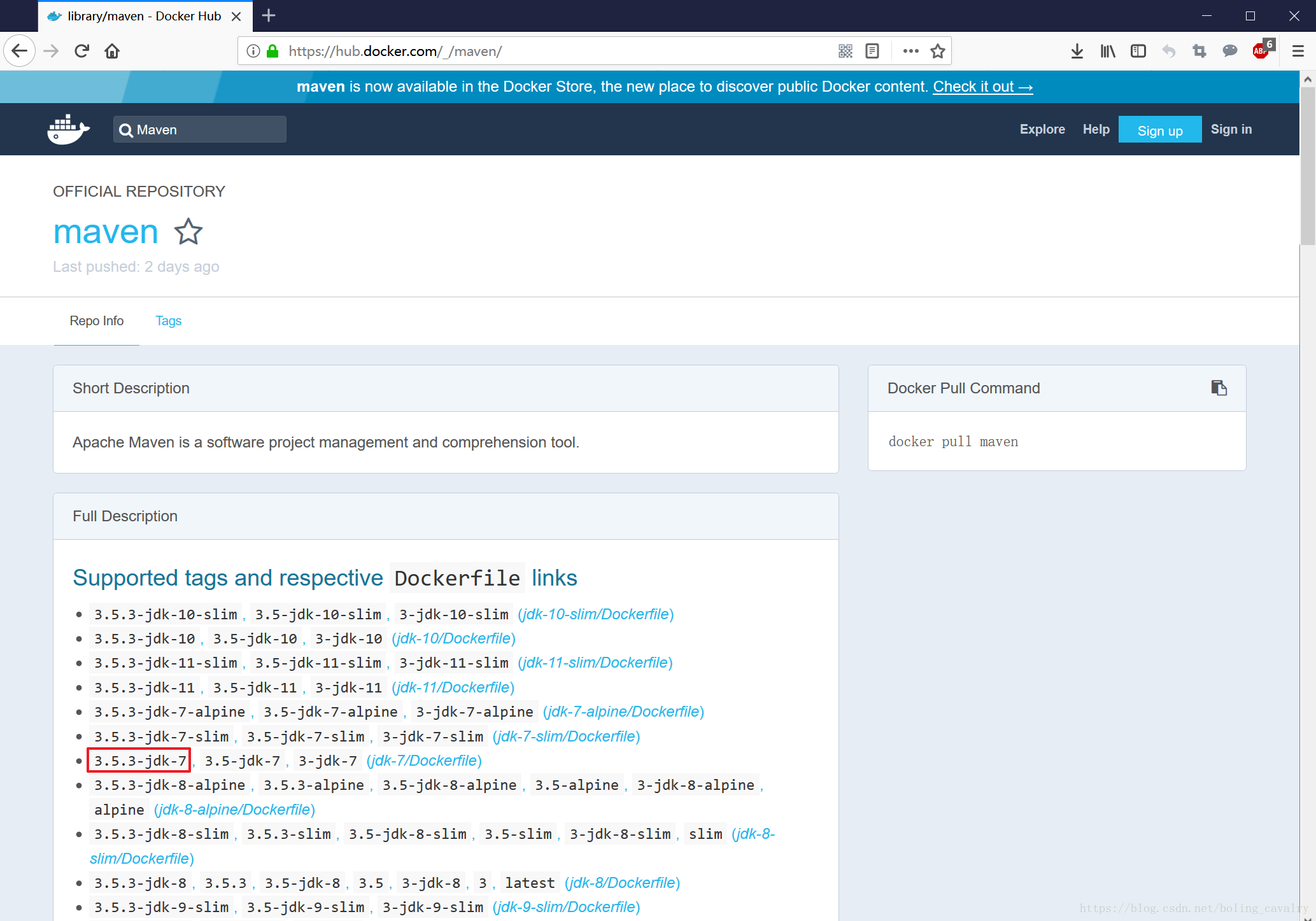This screenshot has width=1316, height=921.
Task: Bookmark this page with the star icon
Action: 938,51
